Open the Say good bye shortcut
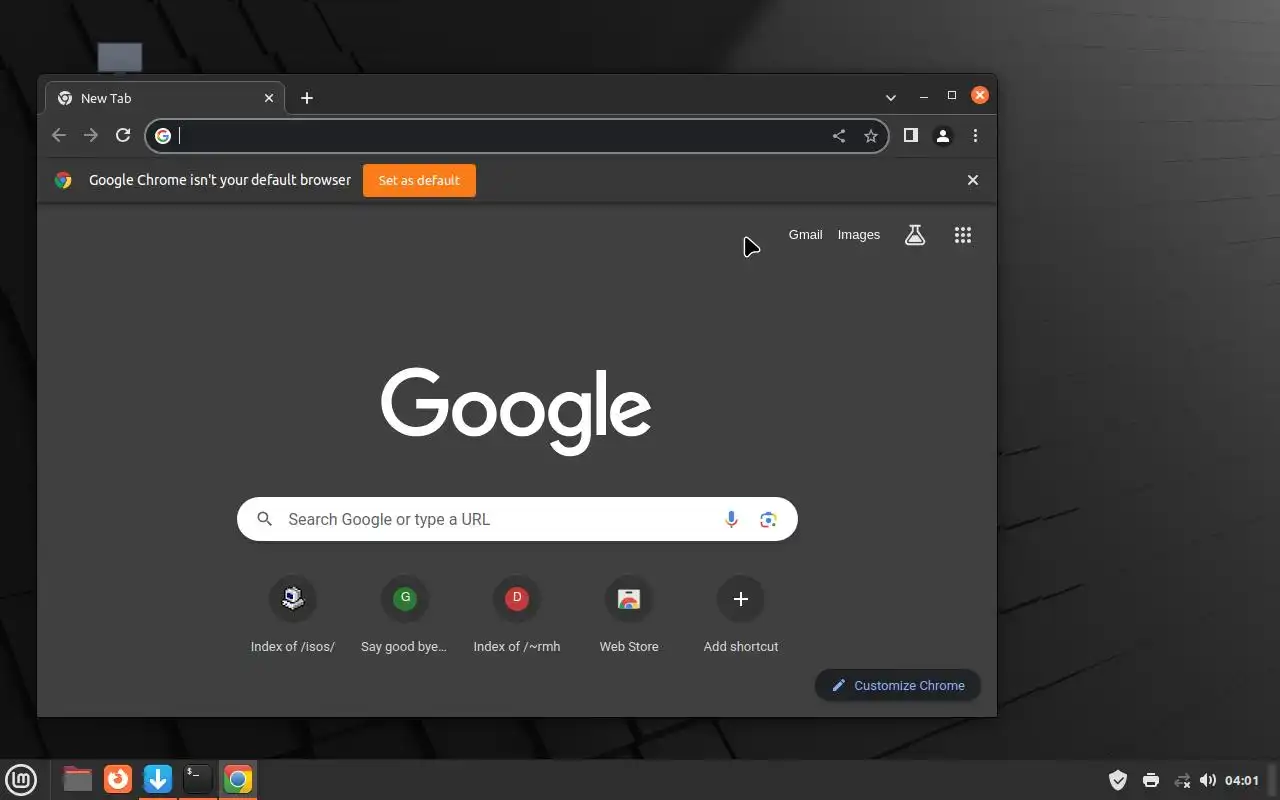The width and height of the screenshot is (1280, 800). [405, 615]
